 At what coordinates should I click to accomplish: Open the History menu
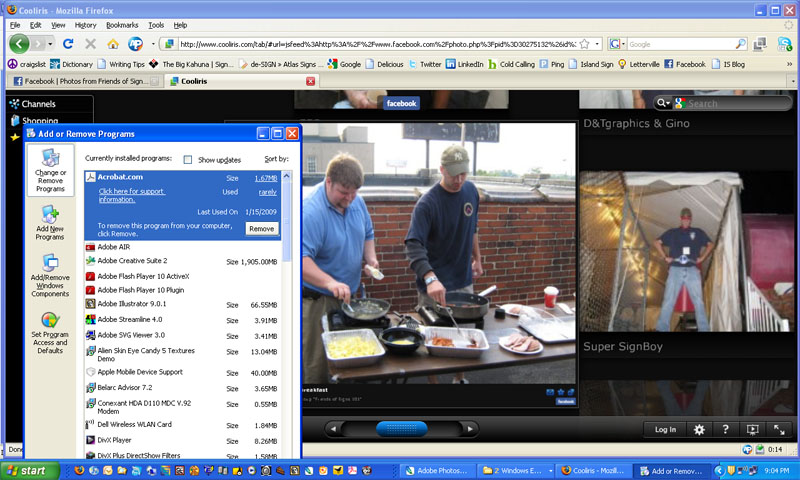pyautogui.click(x=85, y=25)
